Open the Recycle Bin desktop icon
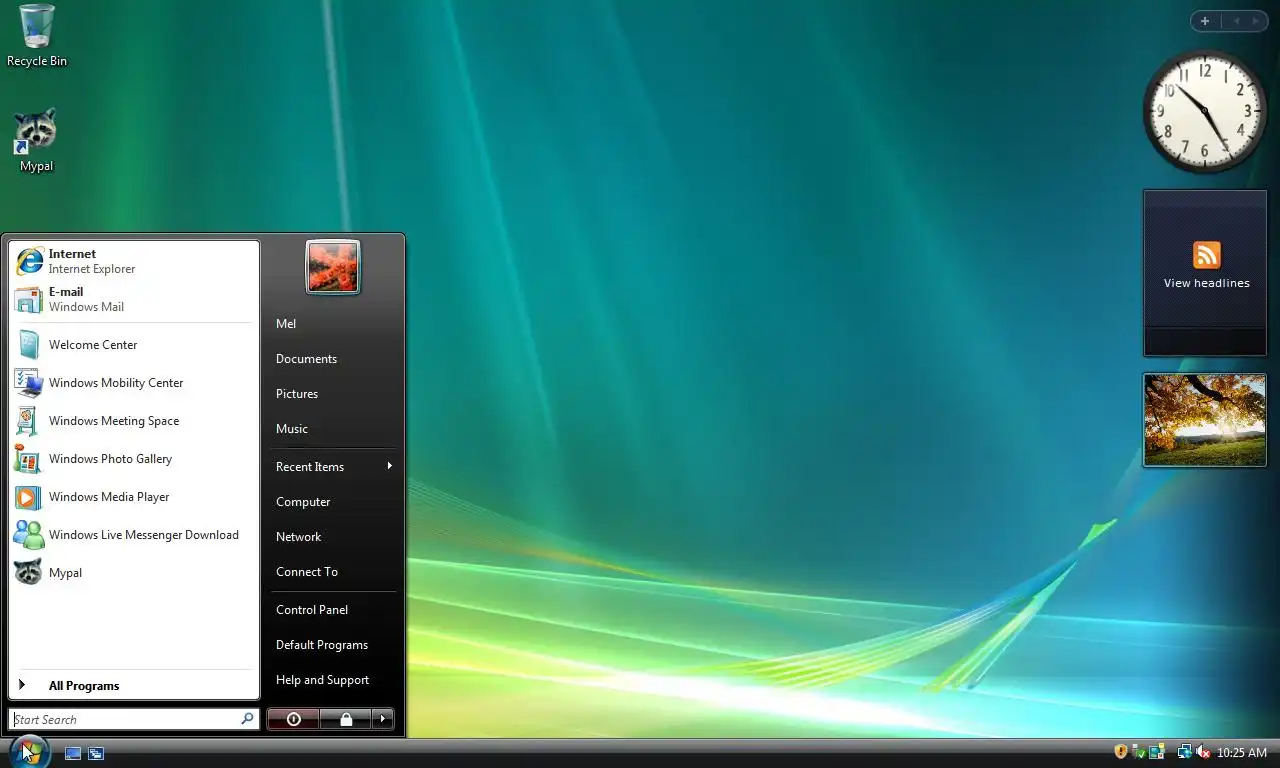This screenshot has width=1280, height=768. [36, 35]
